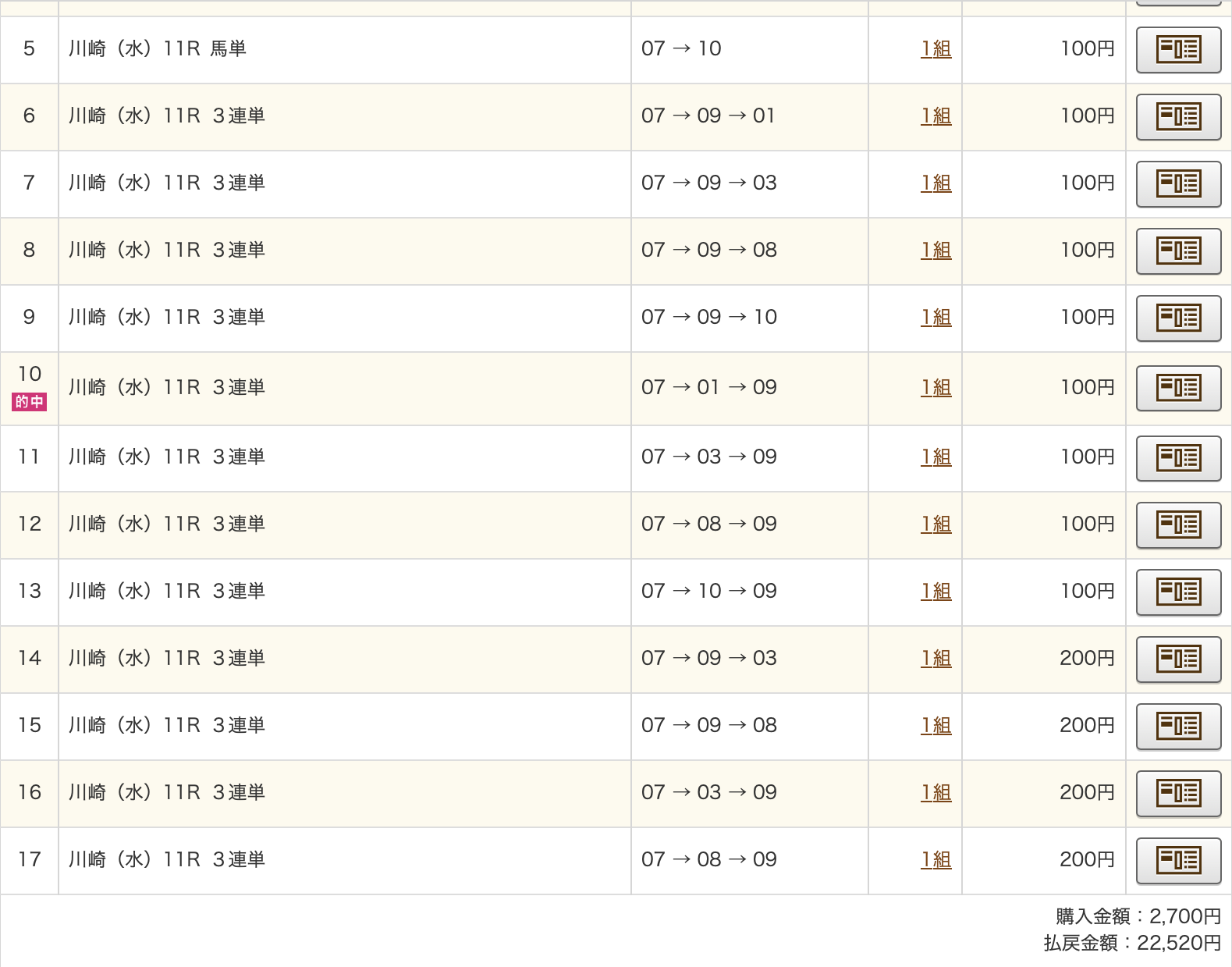Open ticket detail icon for row 12
1232x967 pixels.
tap(1178, 525)
